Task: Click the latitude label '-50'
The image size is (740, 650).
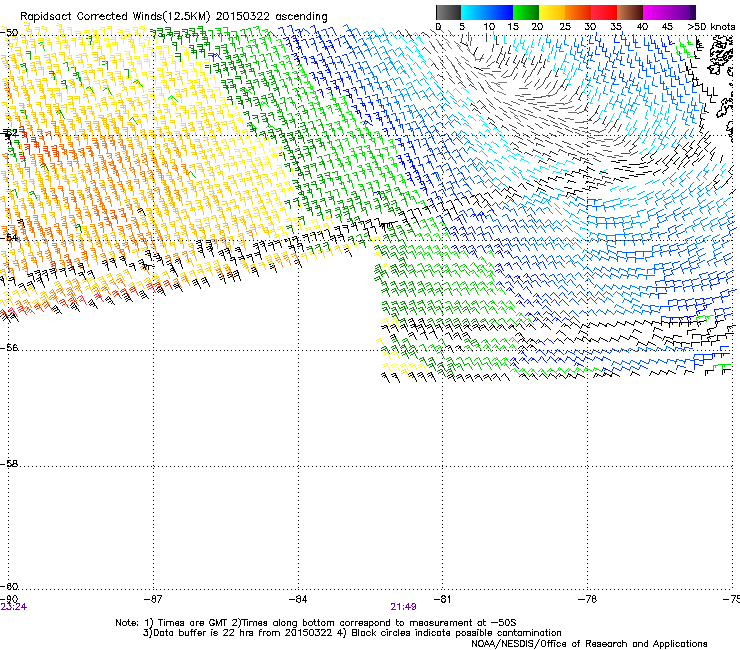Action: coord(9,33)
